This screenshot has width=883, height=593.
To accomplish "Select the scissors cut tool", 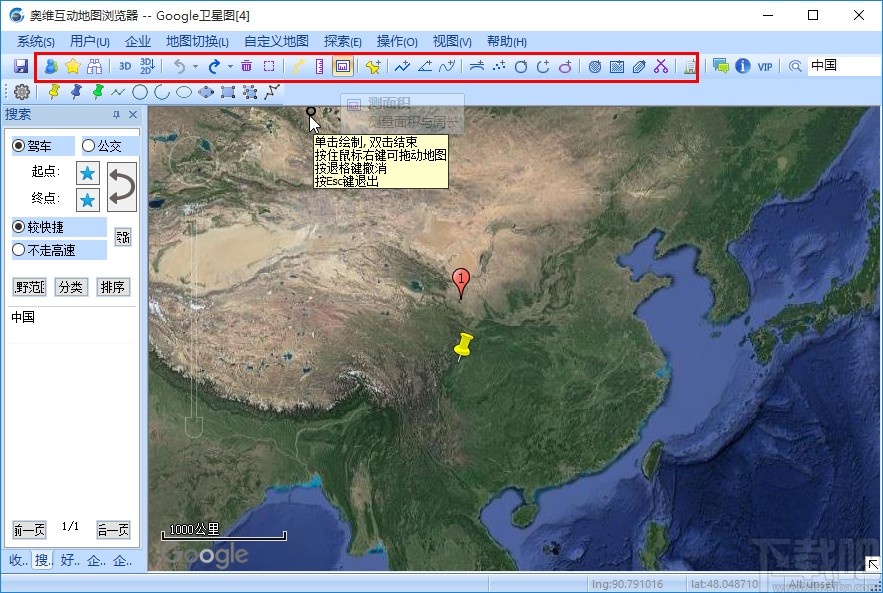I will tap(660, 66).
